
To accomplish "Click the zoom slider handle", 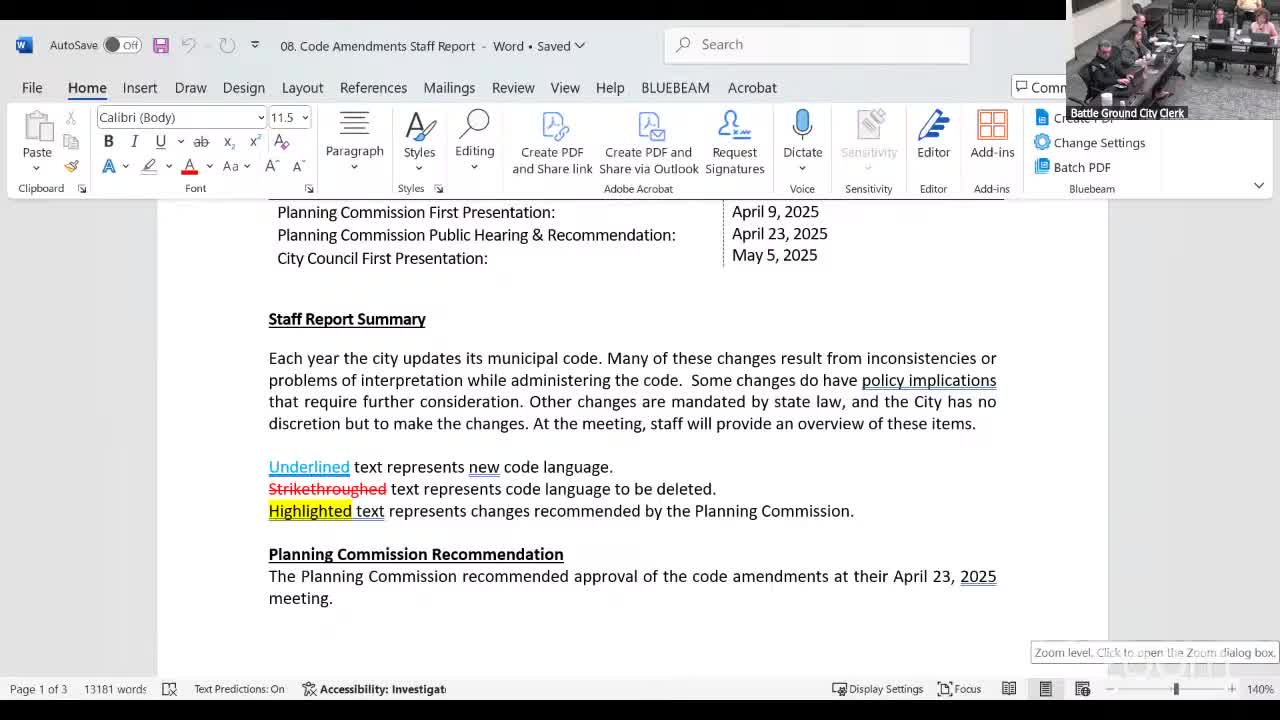I will [x=1176, y=689].
